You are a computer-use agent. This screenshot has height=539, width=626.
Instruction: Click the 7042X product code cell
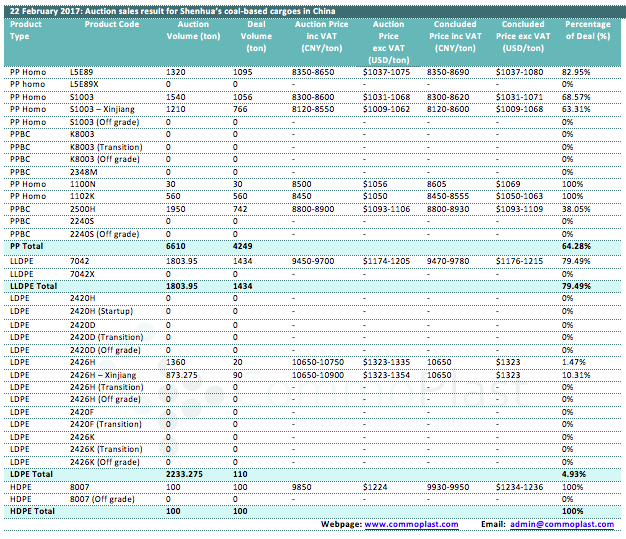[84, 273]
